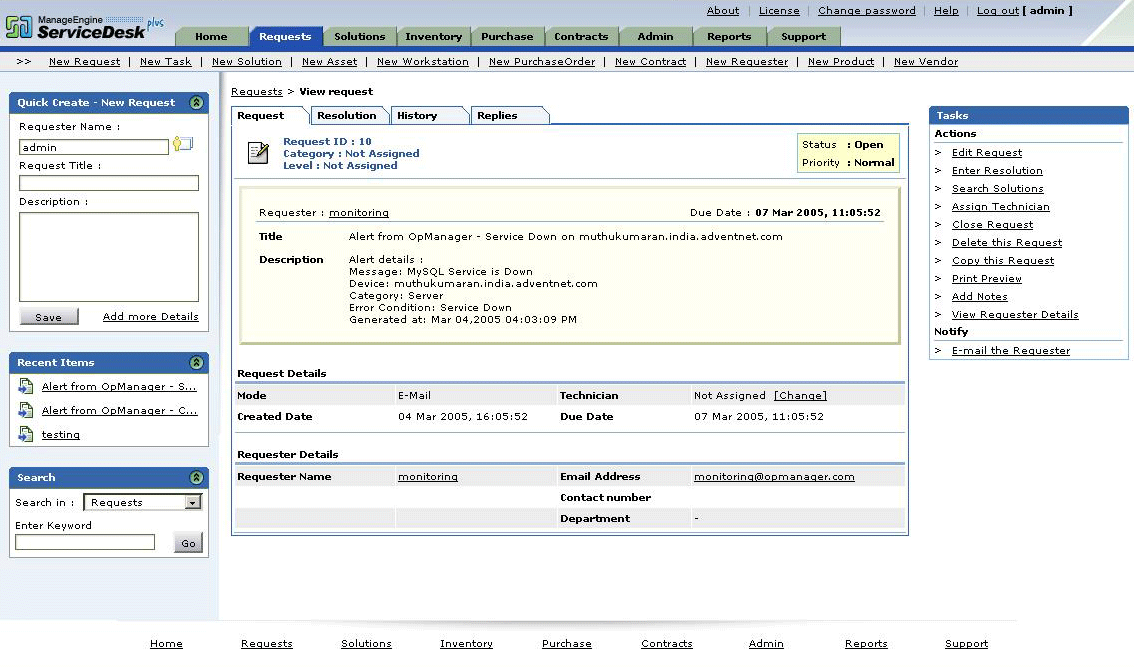Viewport: 1134px width, 668px height.
Task: Select the Requests main tab
Action: tap(285, 36)
